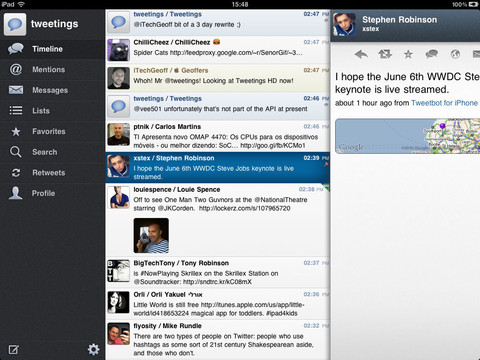
Task: Select Mike Rundle hashtags tweet
Action: click(218, 340)
